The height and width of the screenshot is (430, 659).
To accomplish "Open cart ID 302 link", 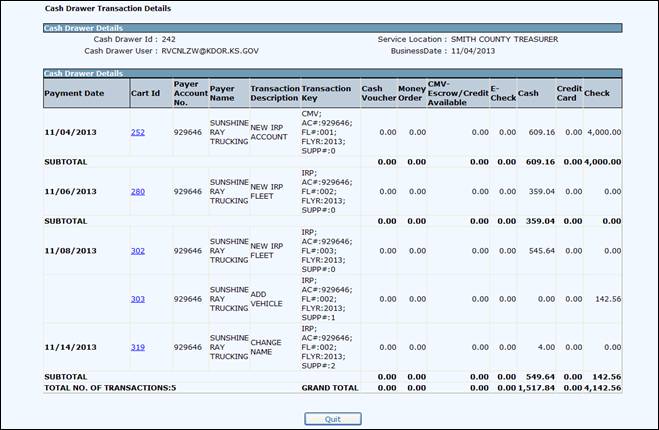I will [x=137, y=250].
